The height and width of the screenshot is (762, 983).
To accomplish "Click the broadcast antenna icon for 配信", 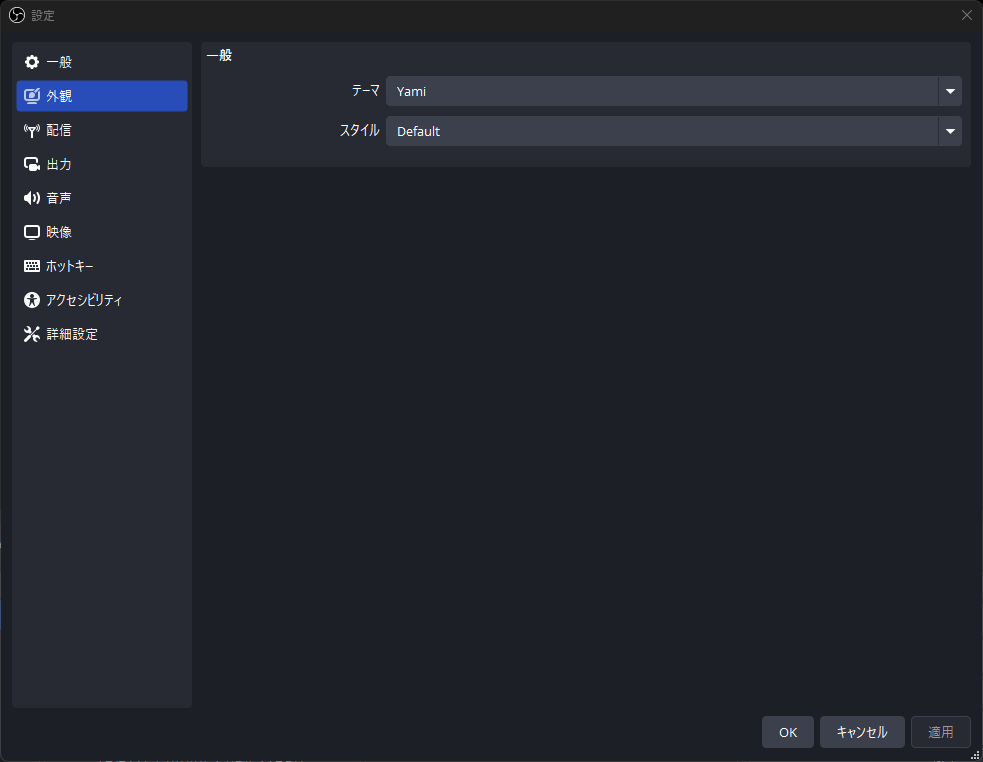I will click(31, 130).
